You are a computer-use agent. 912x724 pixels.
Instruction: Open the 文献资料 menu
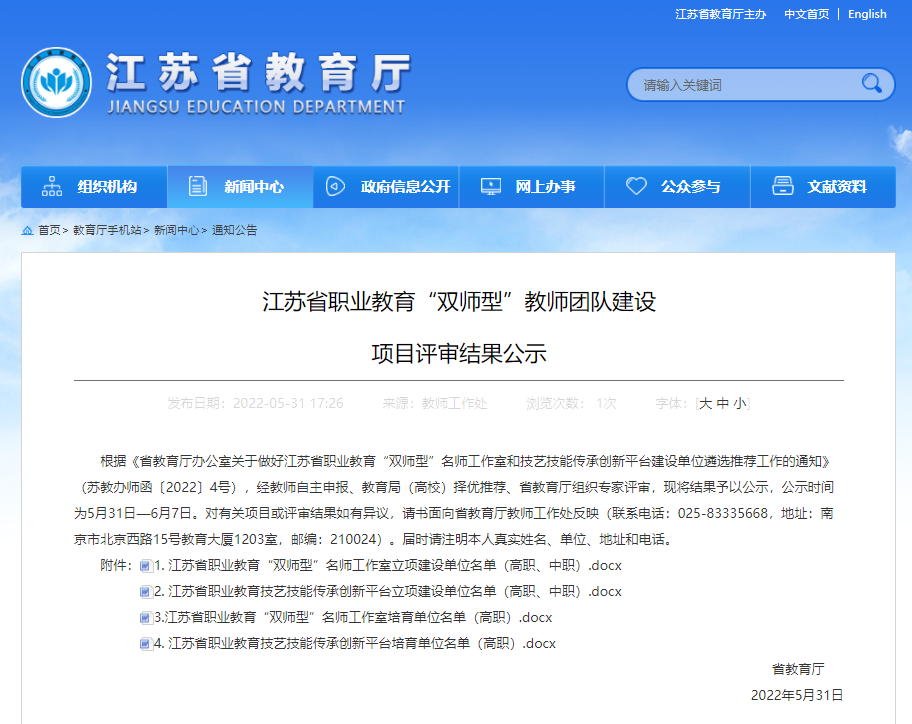click(823, 187)
